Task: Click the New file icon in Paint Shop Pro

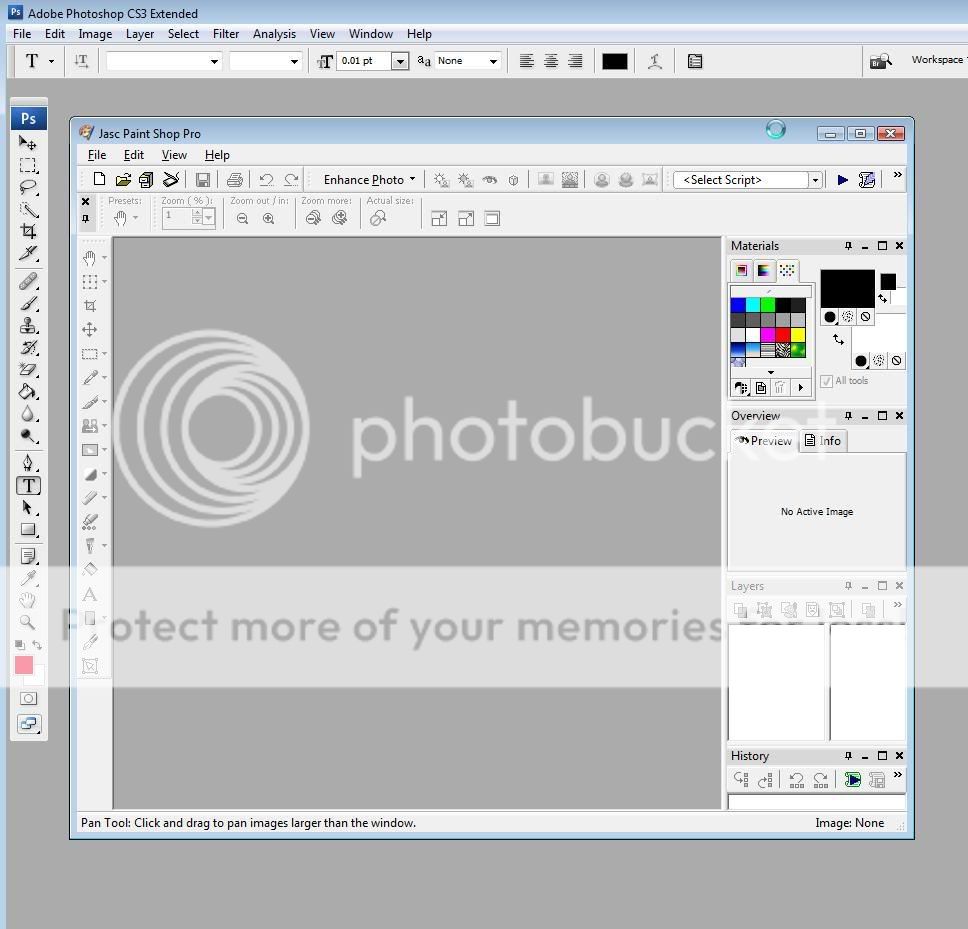Action: coord(99,180)
